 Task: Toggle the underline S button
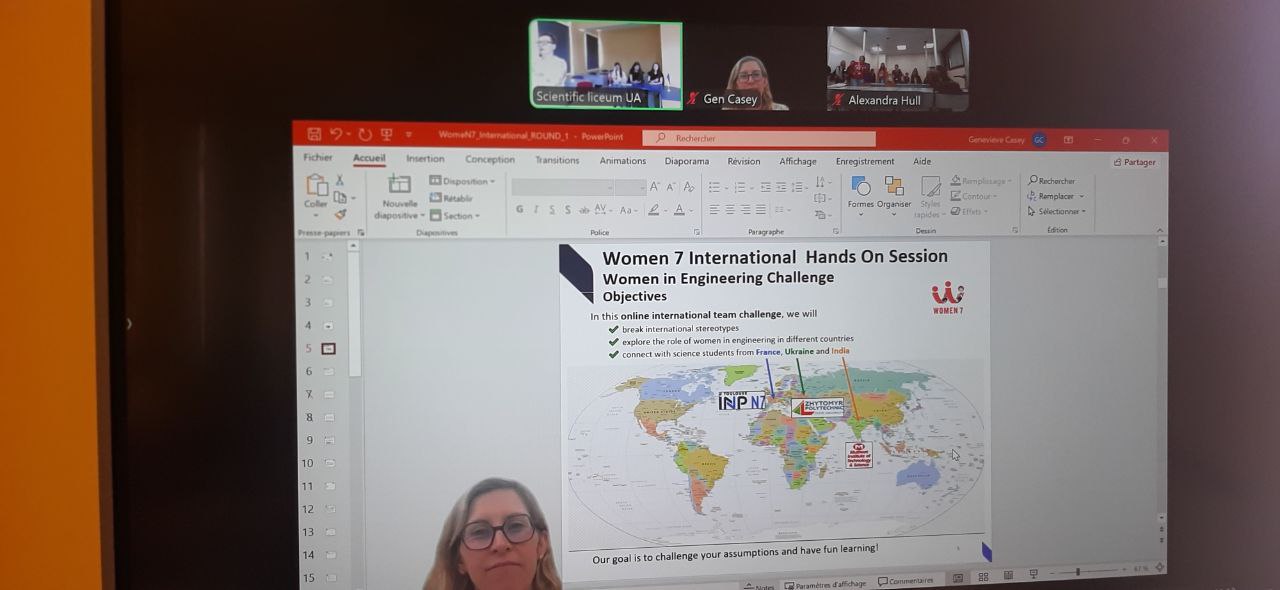coord(552,210)
